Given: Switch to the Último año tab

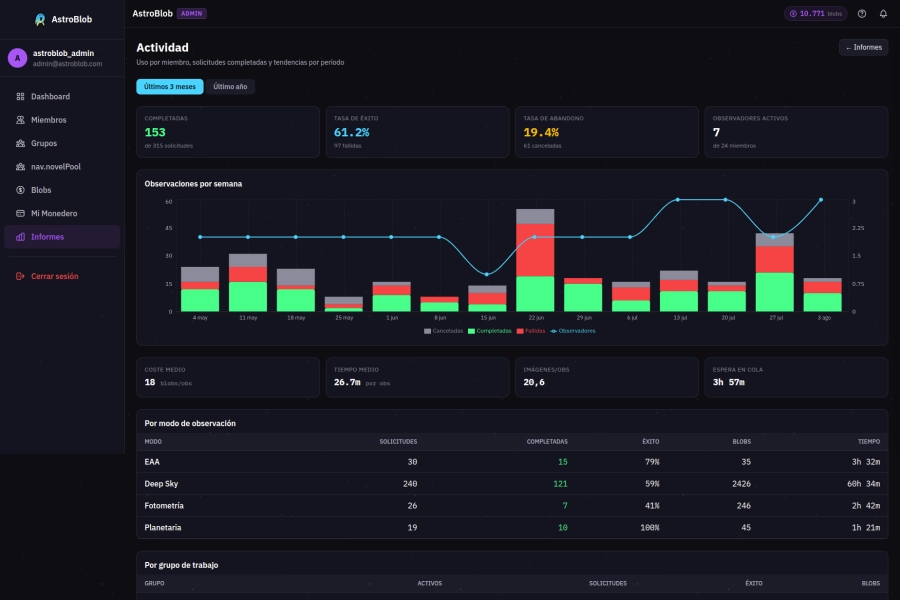Looking at the screenshot, I should coord(230,87).
